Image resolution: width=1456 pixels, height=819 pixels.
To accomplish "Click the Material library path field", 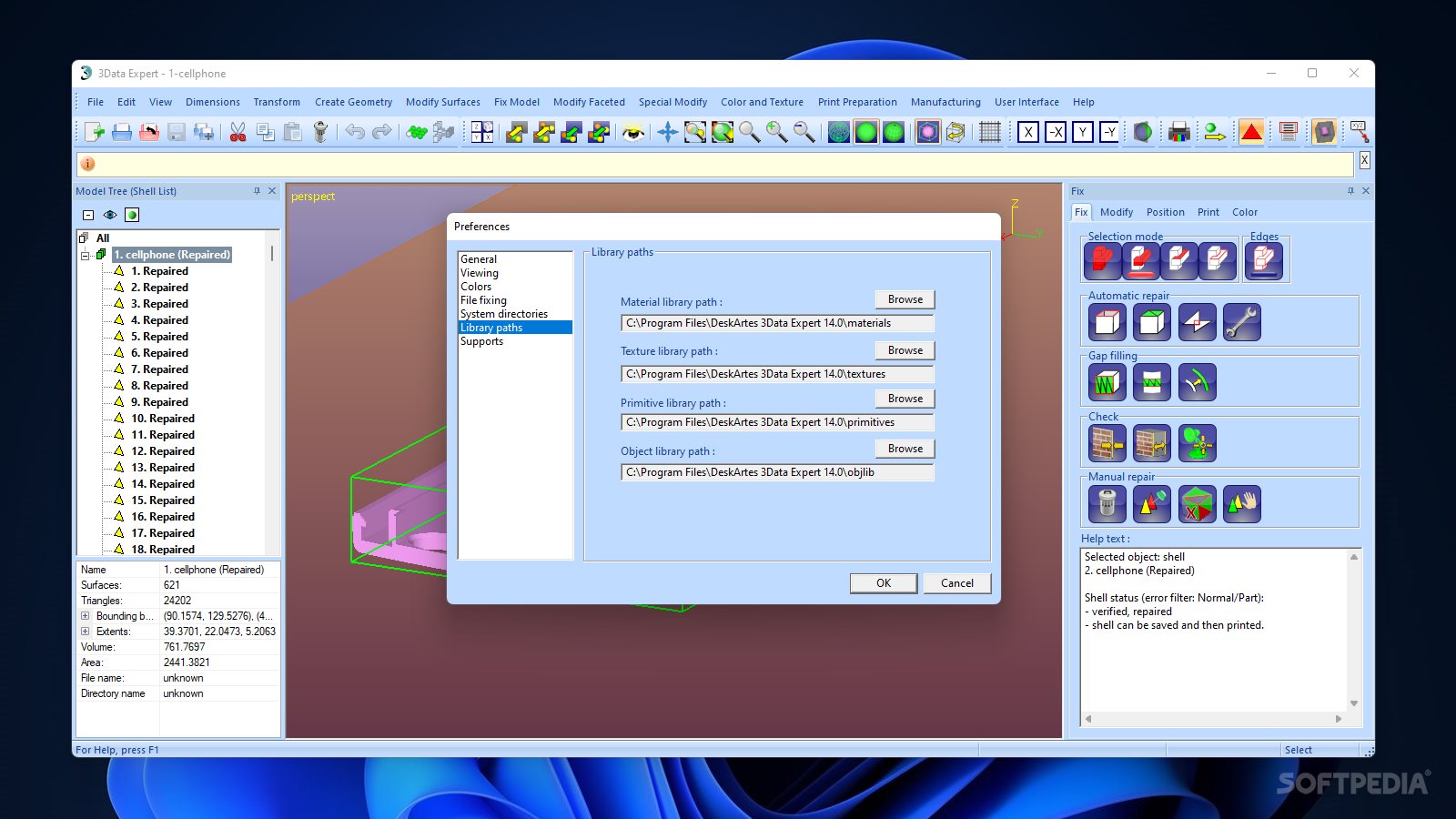I will tap(777, 323).
